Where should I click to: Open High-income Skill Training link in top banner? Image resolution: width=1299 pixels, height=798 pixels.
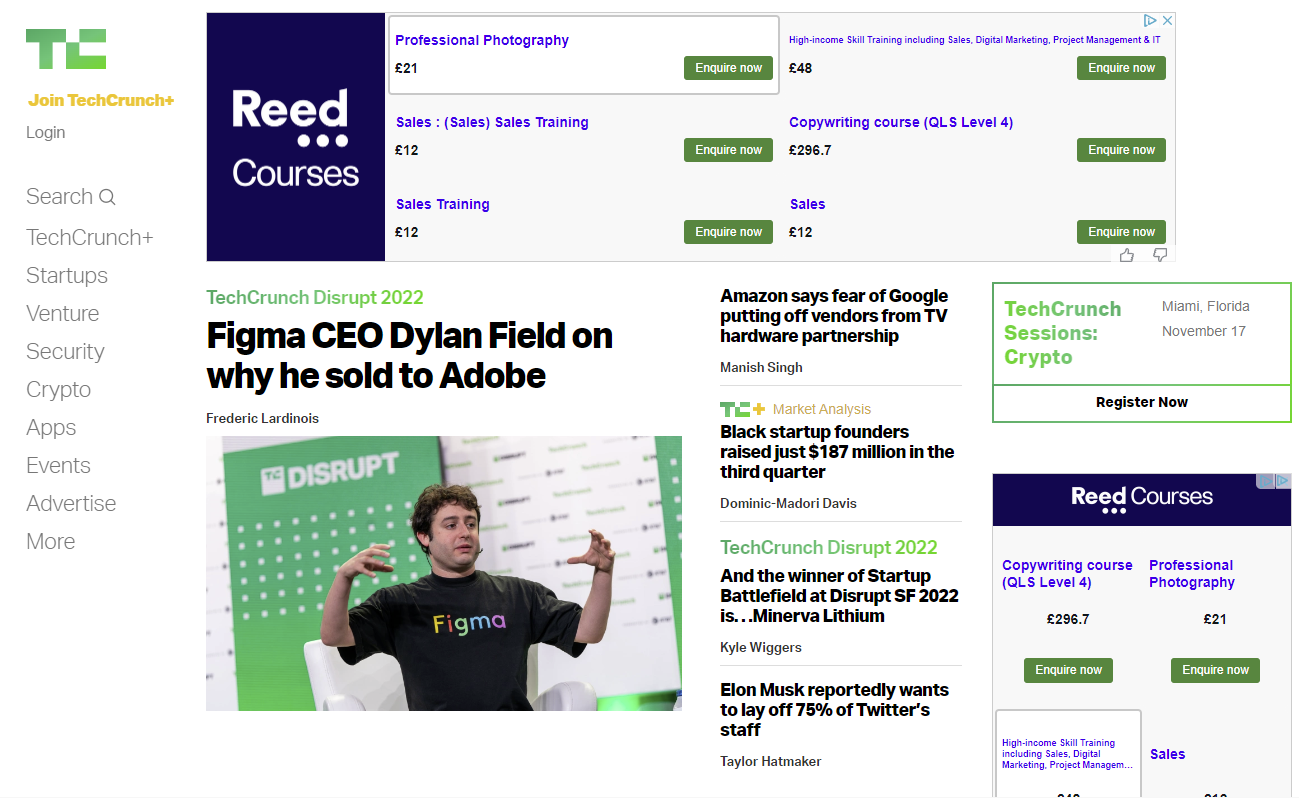click(975, 40)
